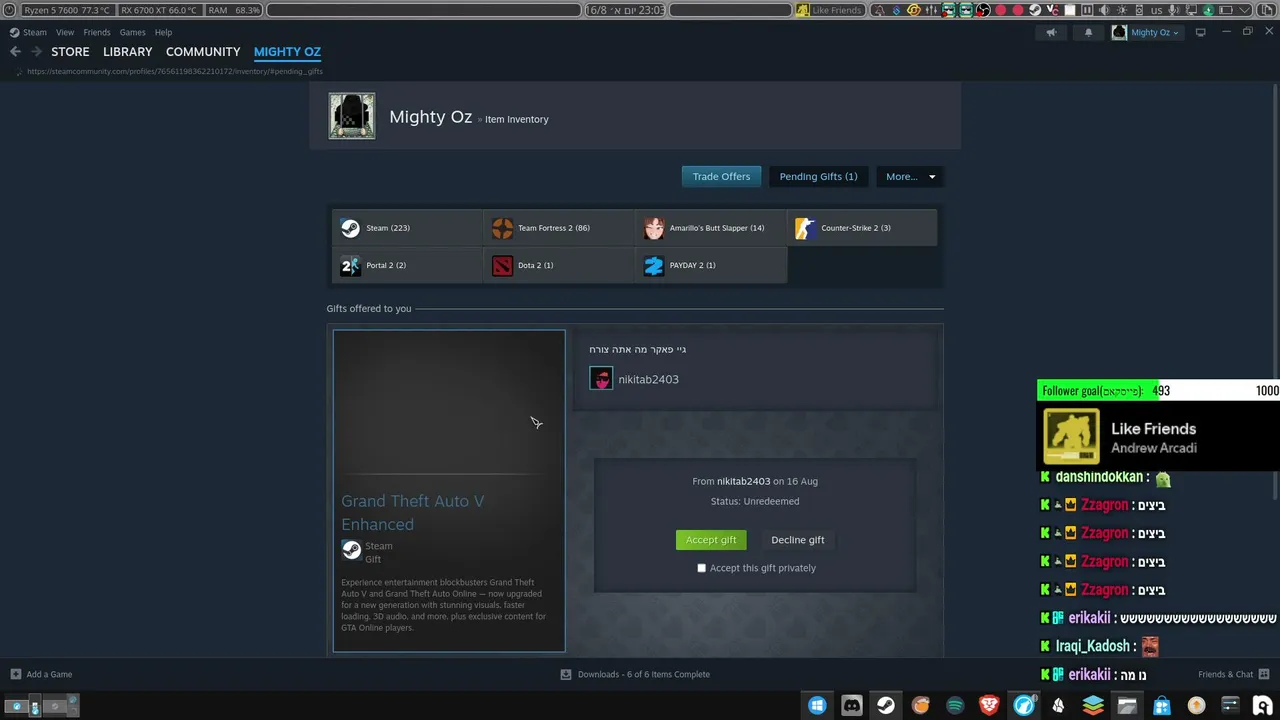
Task: Go to the LIBRARY tab
Action: [x=128, y=52]
